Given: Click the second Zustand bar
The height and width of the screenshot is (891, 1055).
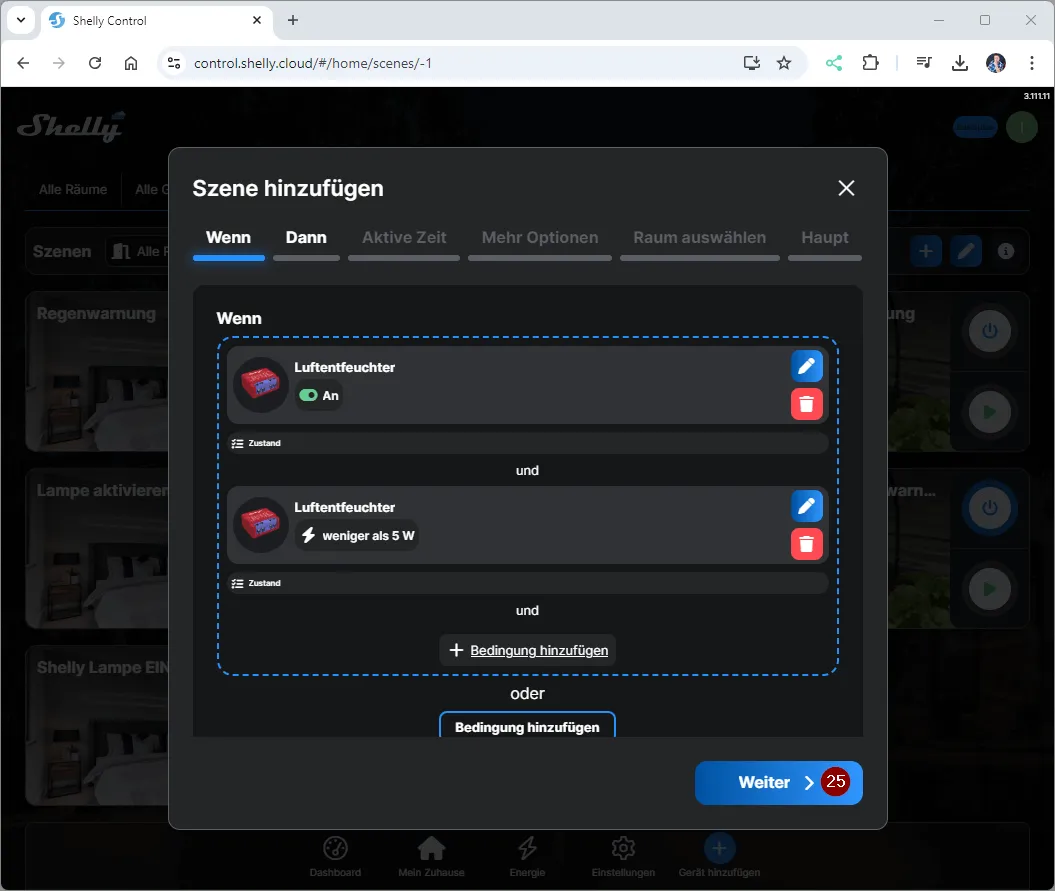Looking at the screenshot, I should 527,583.
